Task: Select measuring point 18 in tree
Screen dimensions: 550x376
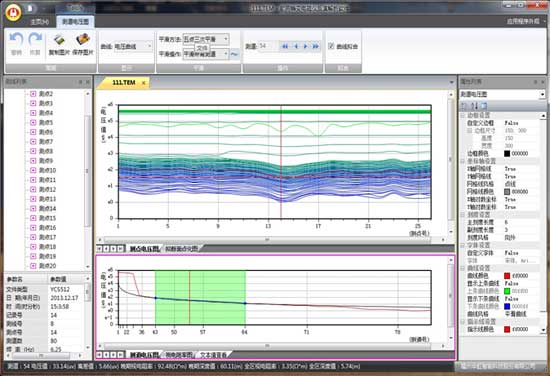Action: tap(47, 247)
